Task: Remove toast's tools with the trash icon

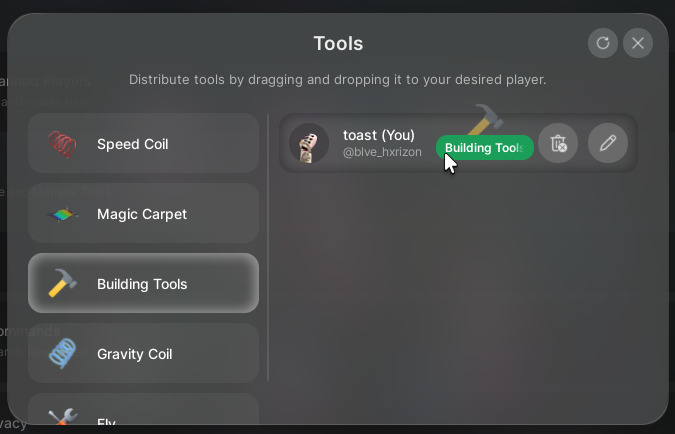Action: 558,143
